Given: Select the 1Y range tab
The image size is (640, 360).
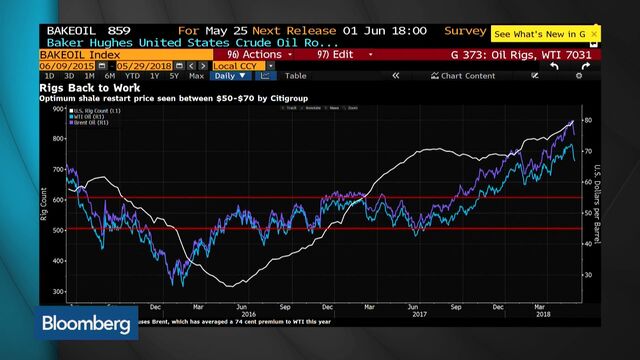Looking at the screenshot, I should pos(154,76).
